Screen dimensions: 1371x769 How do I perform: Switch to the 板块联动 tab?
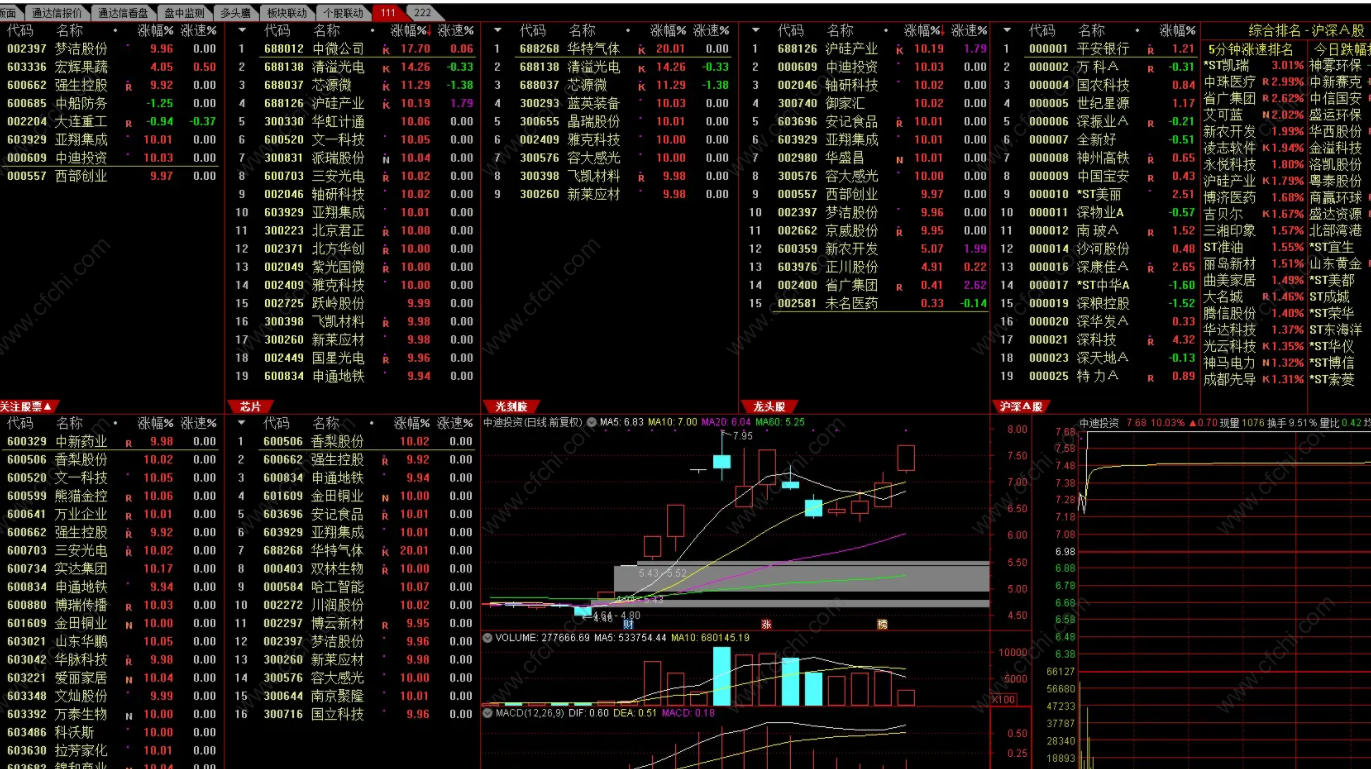point(288,13)
